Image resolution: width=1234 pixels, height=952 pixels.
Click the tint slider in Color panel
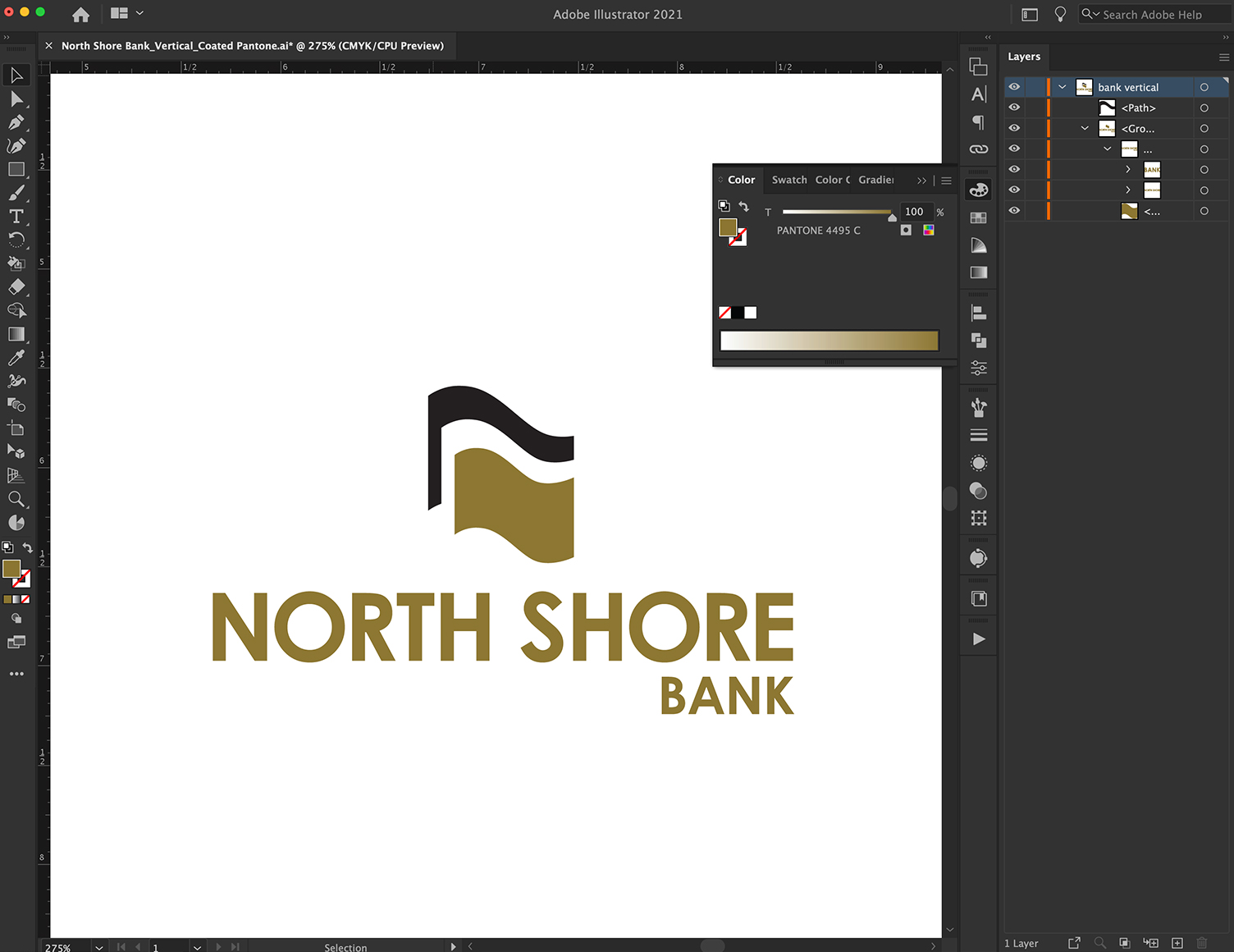[837, 212]
